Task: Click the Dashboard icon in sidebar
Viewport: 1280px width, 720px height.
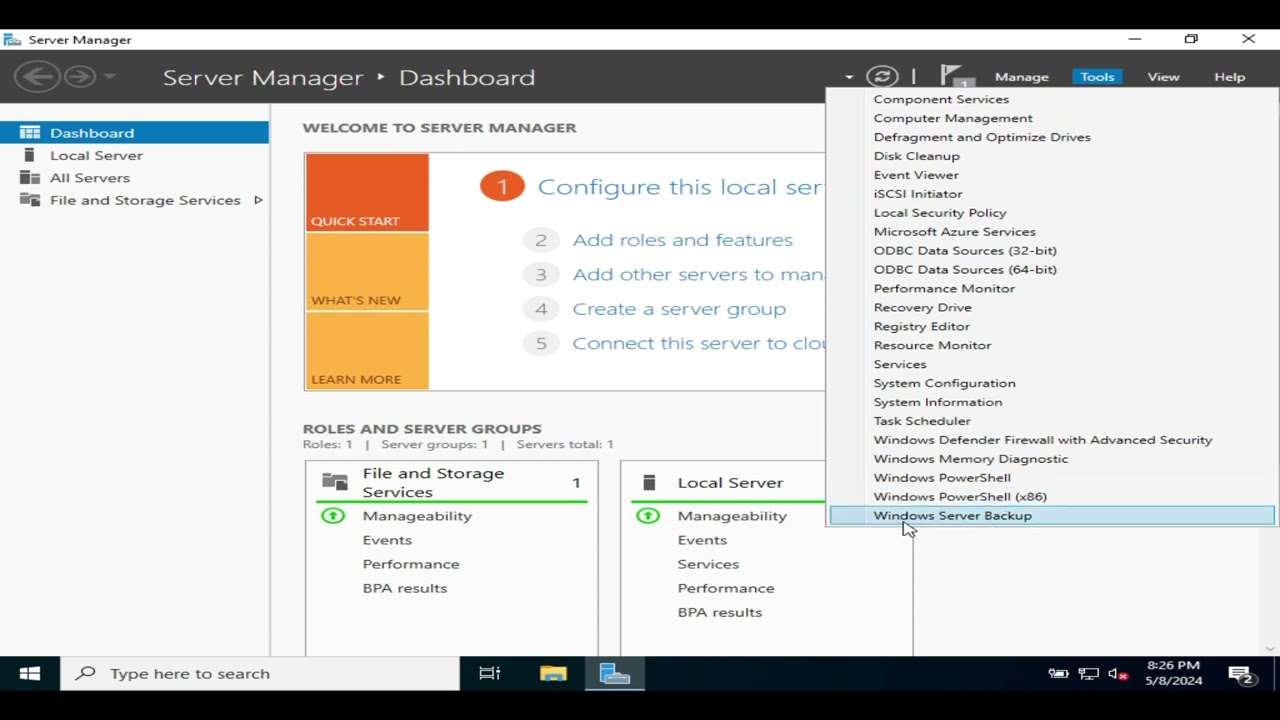Action: [30, 132]
